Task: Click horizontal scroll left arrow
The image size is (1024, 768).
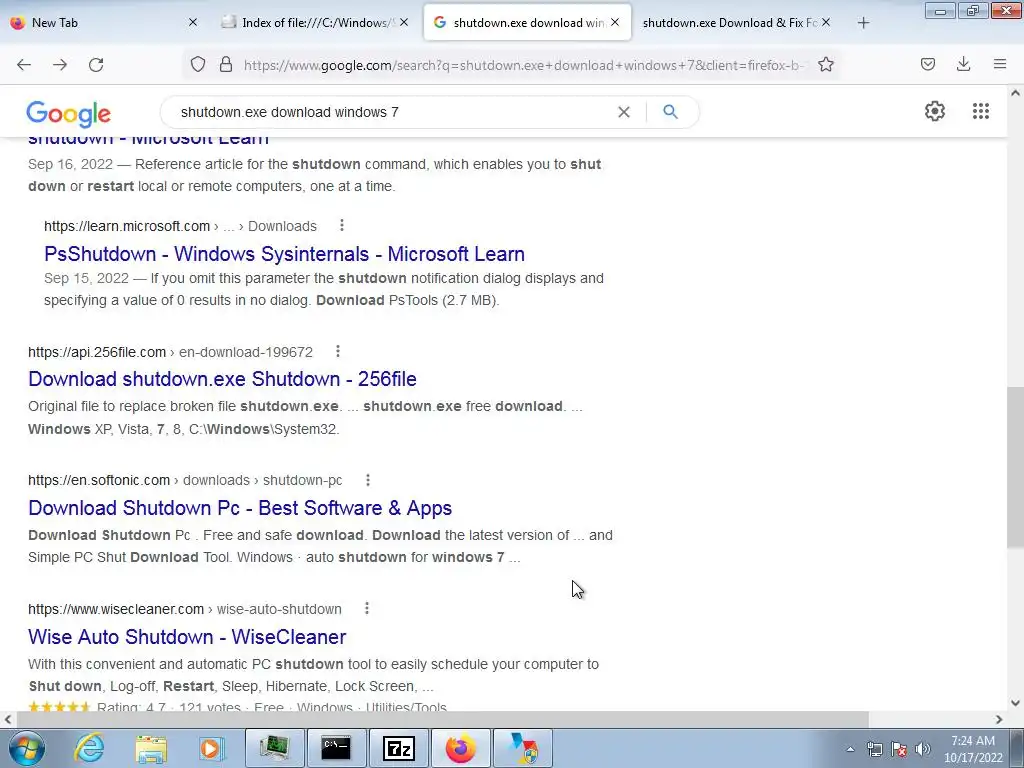Action: [x=7, y=719]
